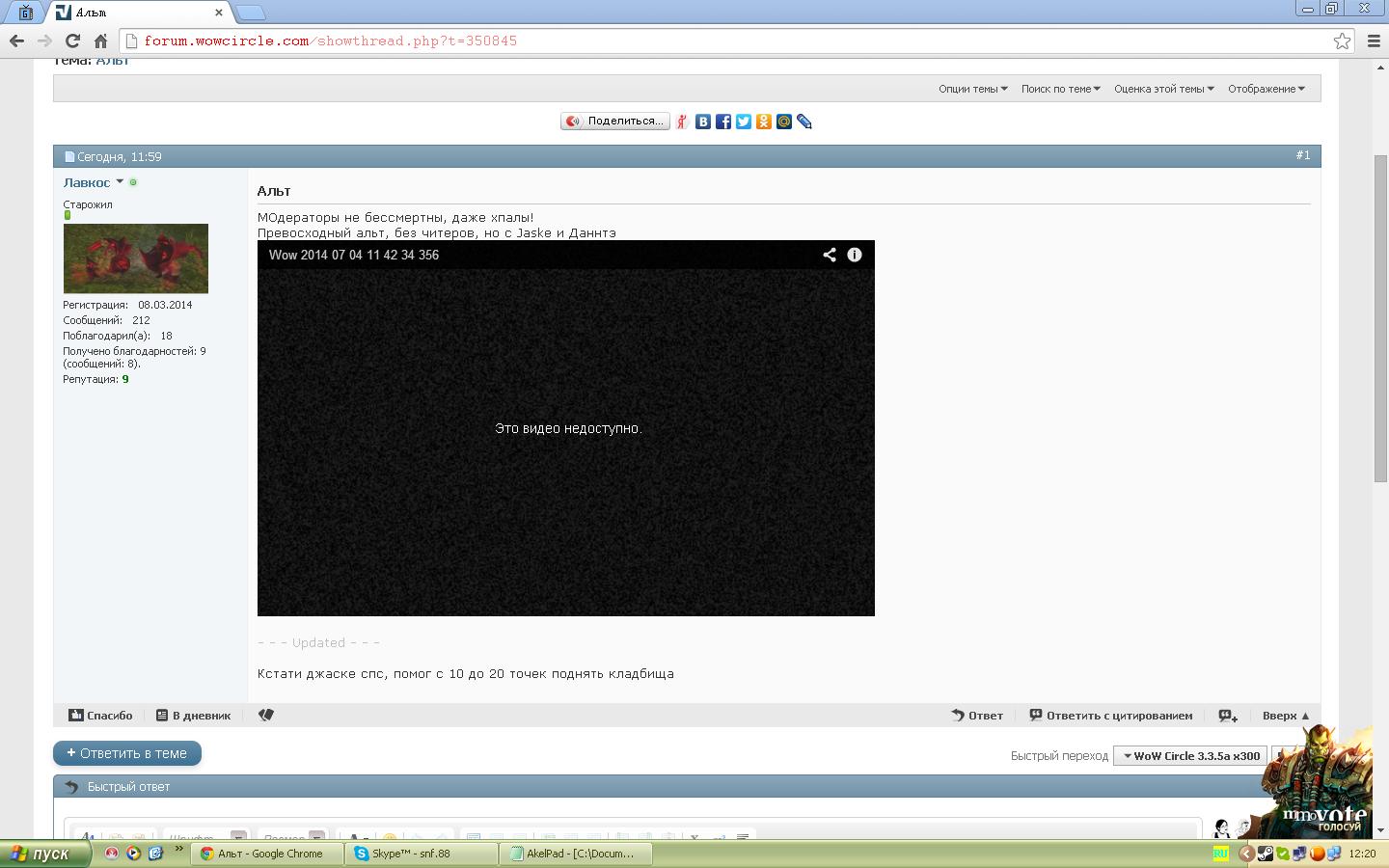This screenshot has width=1389, height=868.
Task: Click the Twitter share icon
Action: tap(744, 122)
